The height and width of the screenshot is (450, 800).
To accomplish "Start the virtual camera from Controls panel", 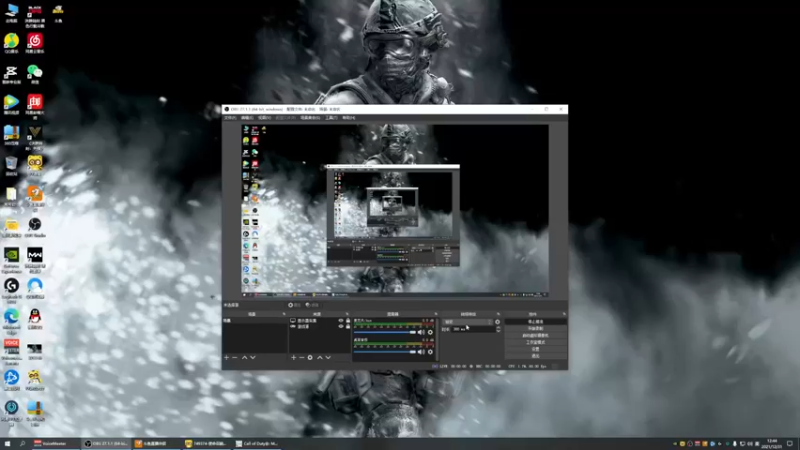I will tap(535, 335).
